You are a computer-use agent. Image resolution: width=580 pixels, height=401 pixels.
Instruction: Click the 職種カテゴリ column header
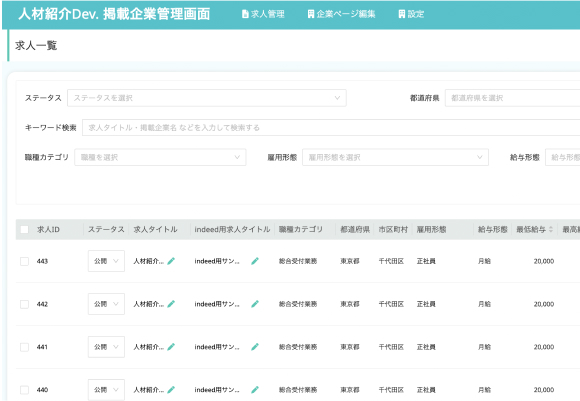point(301,229)
